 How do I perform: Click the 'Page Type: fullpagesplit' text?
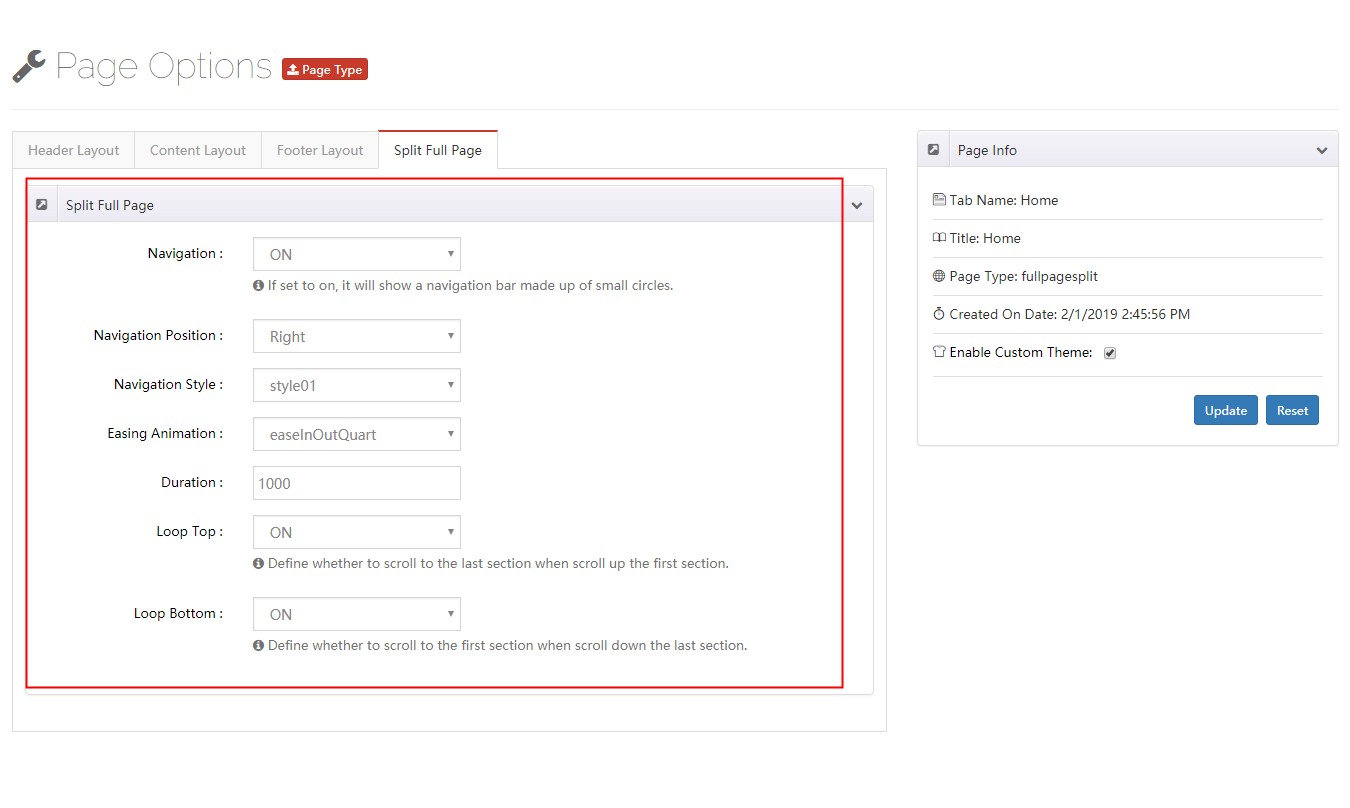tap(1024, 276)
